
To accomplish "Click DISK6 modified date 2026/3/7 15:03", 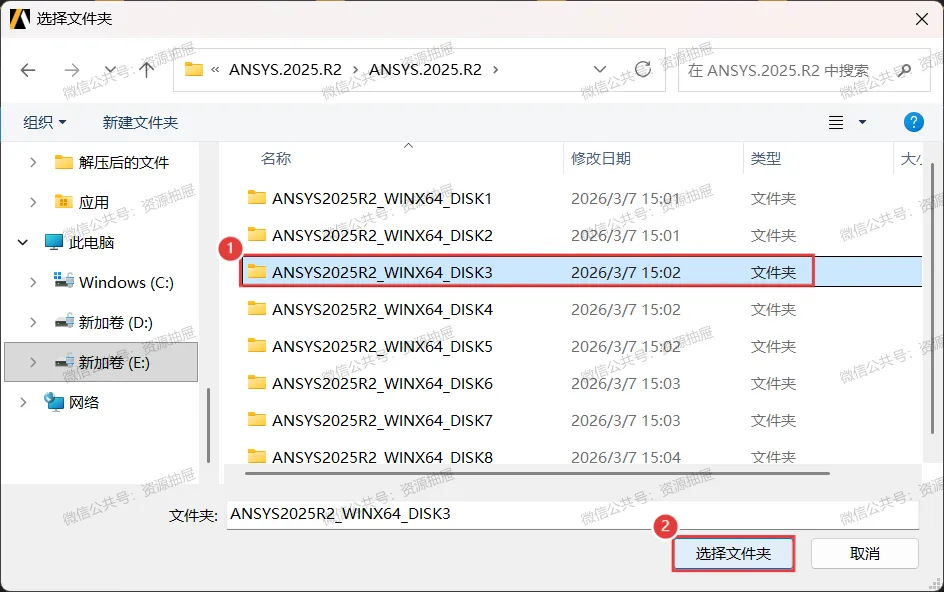I will (x=626, y=384).
